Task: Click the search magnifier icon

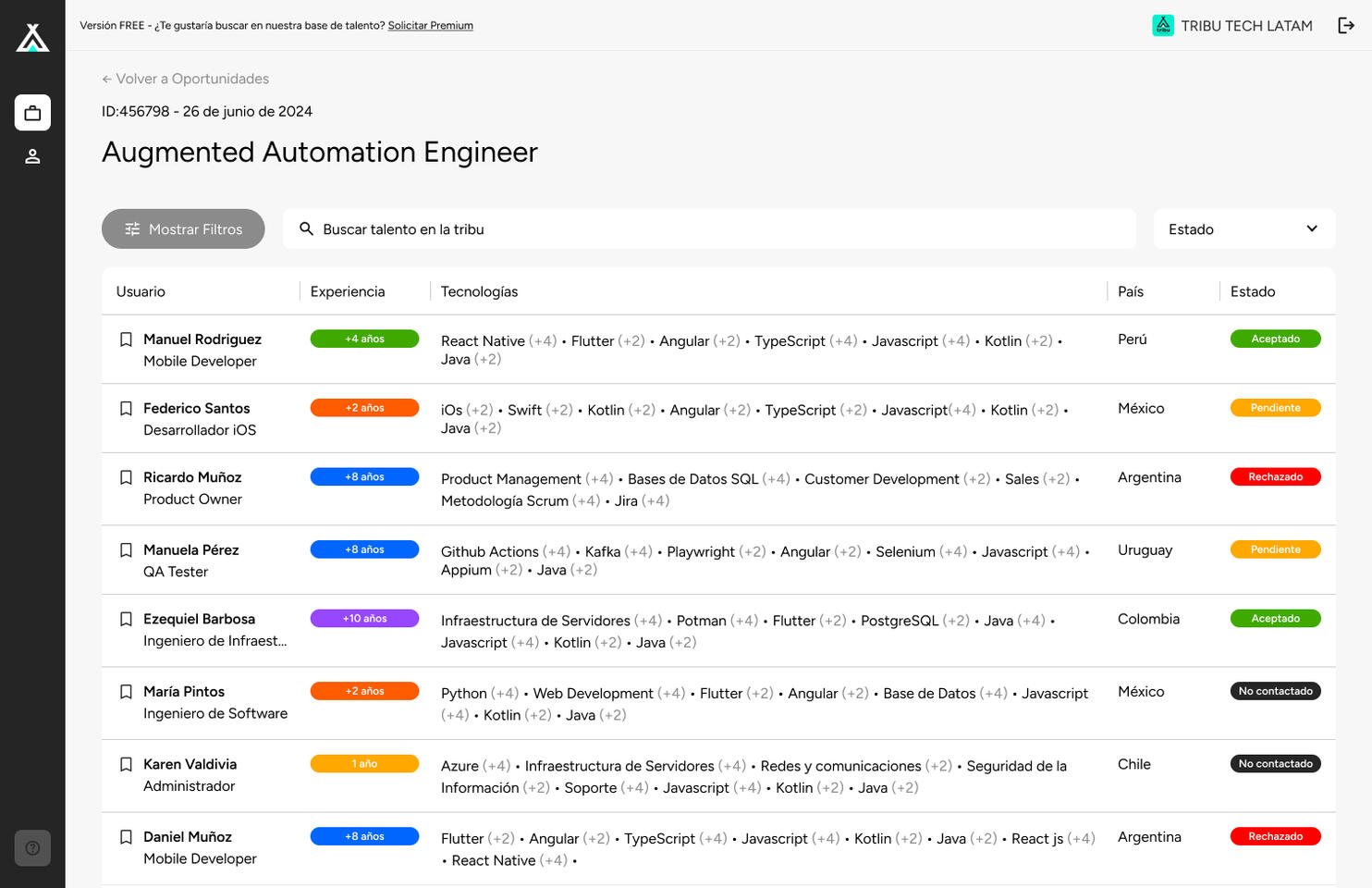Action: pyautogui.click(x=306, y=228)
